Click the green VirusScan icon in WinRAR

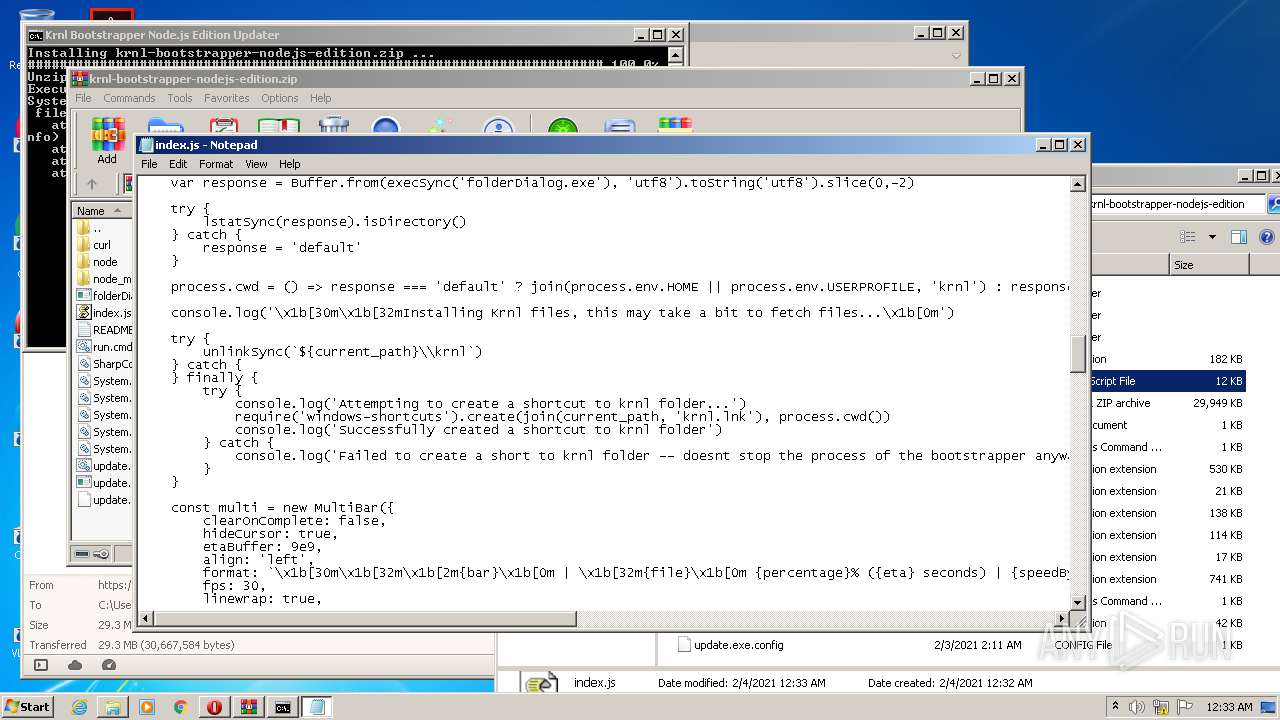pyautogui.click(x=563, y=125)
